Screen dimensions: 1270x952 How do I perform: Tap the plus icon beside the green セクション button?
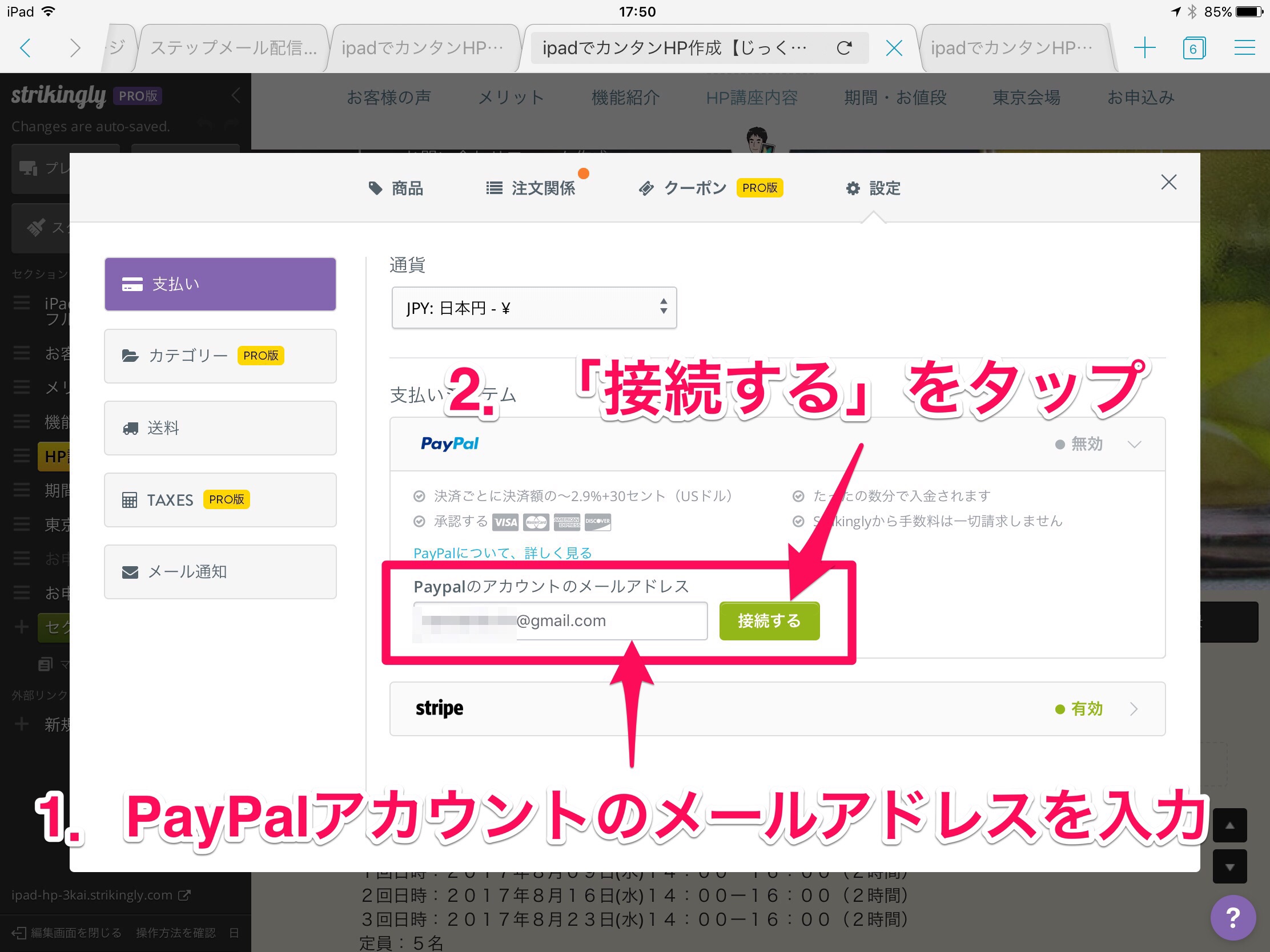click(x=22, y=627)
